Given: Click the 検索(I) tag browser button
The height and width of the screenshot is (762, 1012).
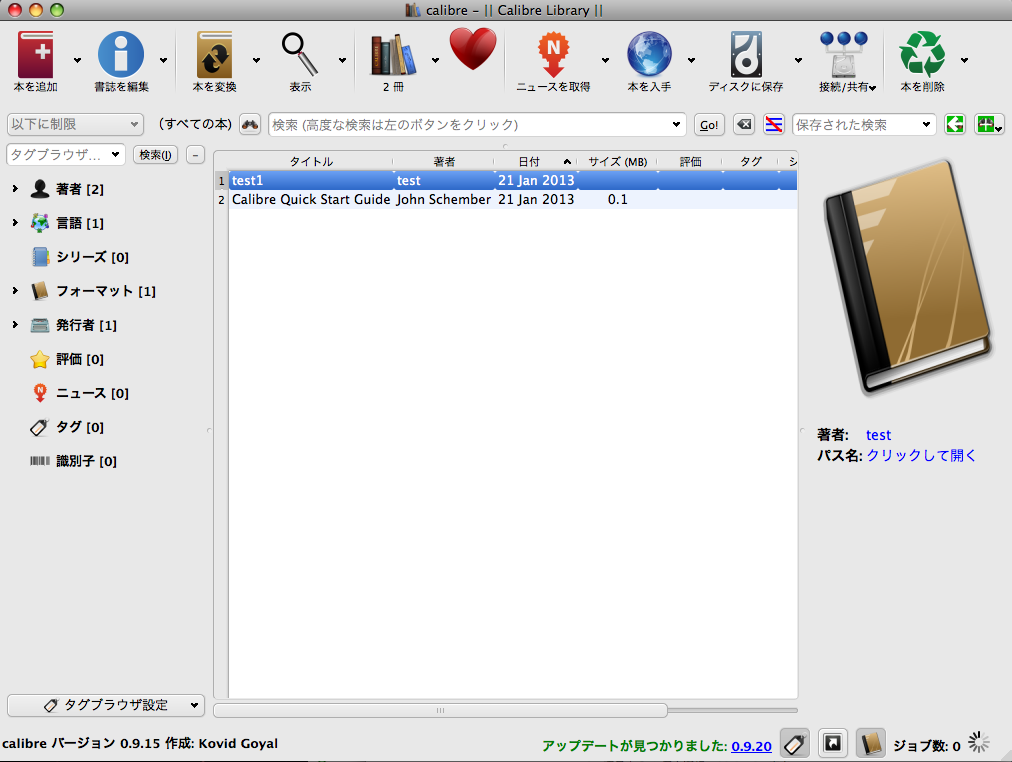Looking at the screenshot, I should pos(155,155).
